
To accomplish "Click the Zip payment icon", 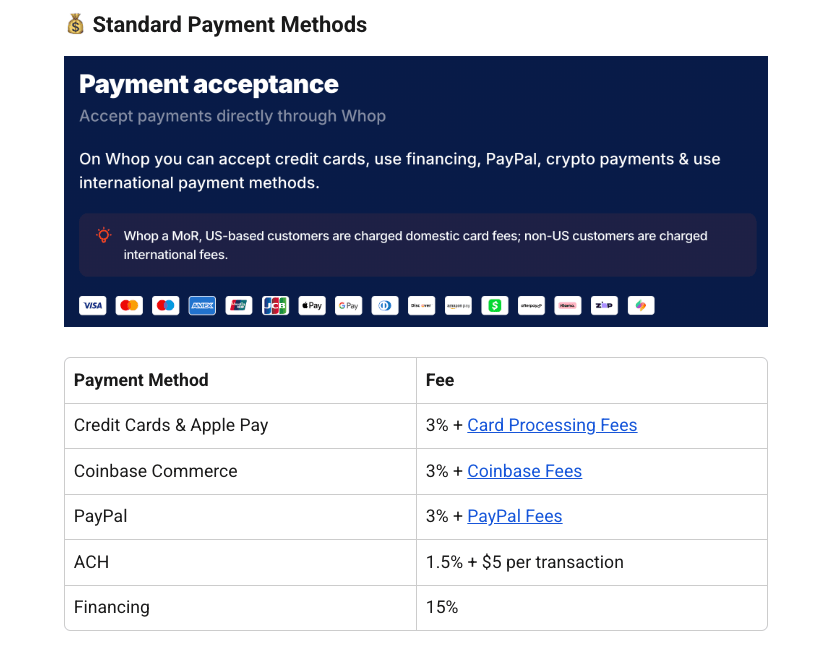I will [604, 305].
